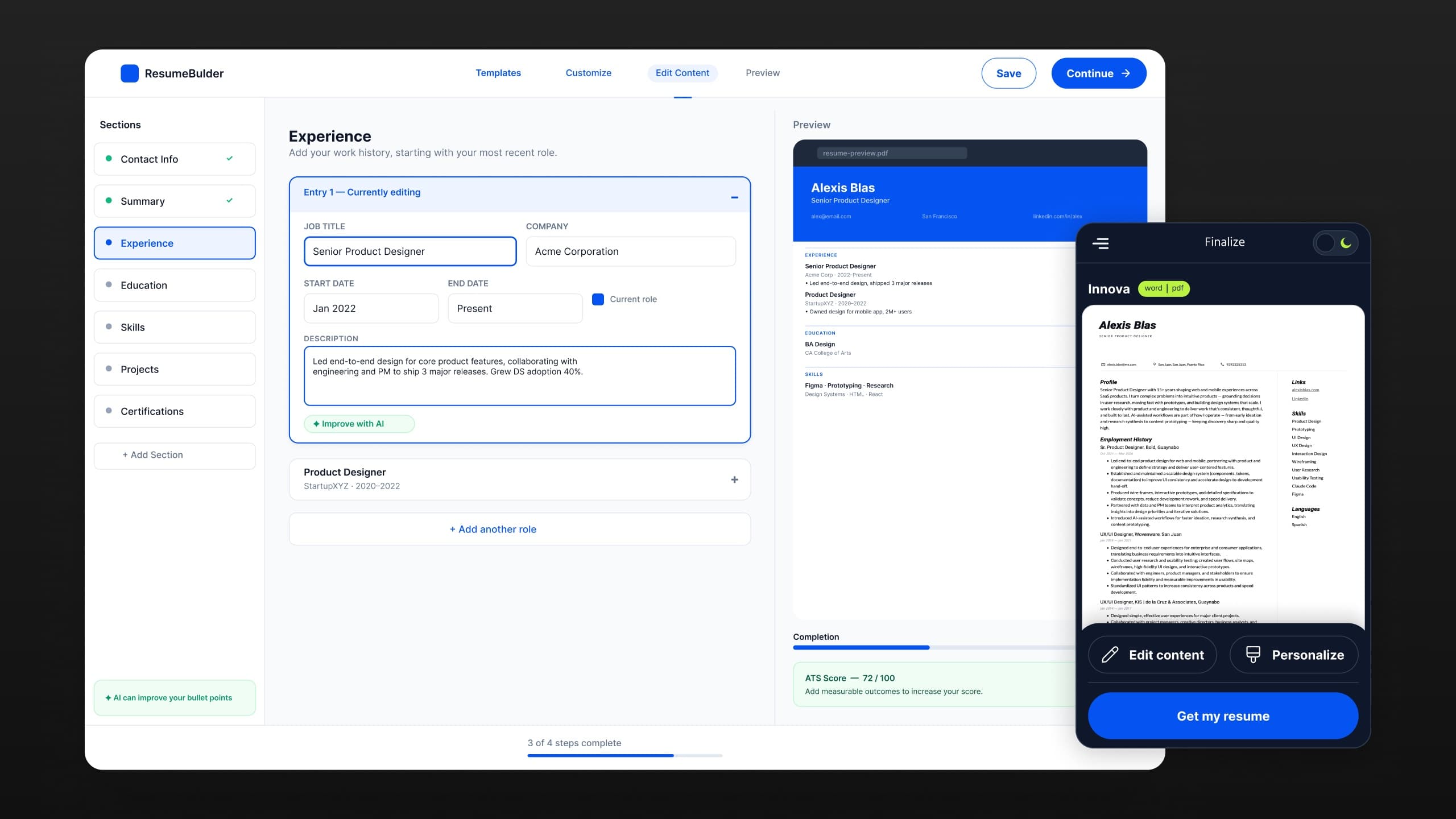Open the Preview tab
Viewport: 1456px width, 819px height.
763,73
